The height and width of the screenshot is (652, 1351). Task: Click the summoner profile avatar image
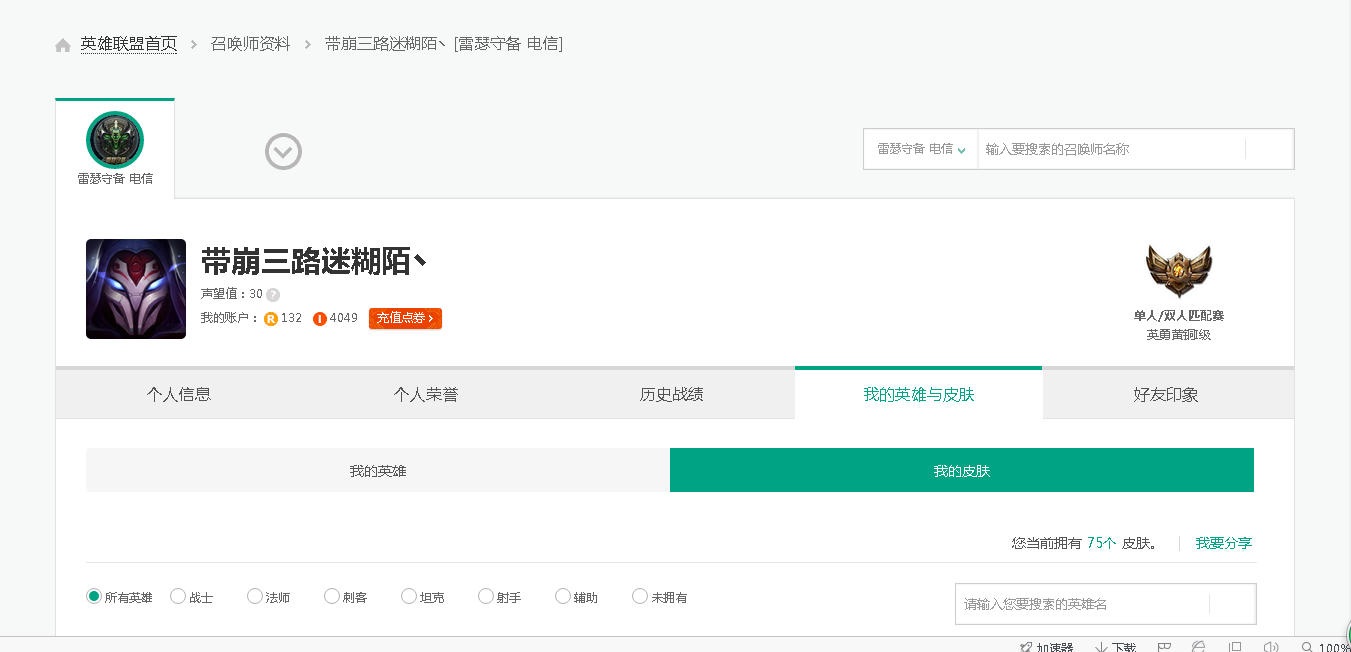pyautogui.click(x=136, y=289)
